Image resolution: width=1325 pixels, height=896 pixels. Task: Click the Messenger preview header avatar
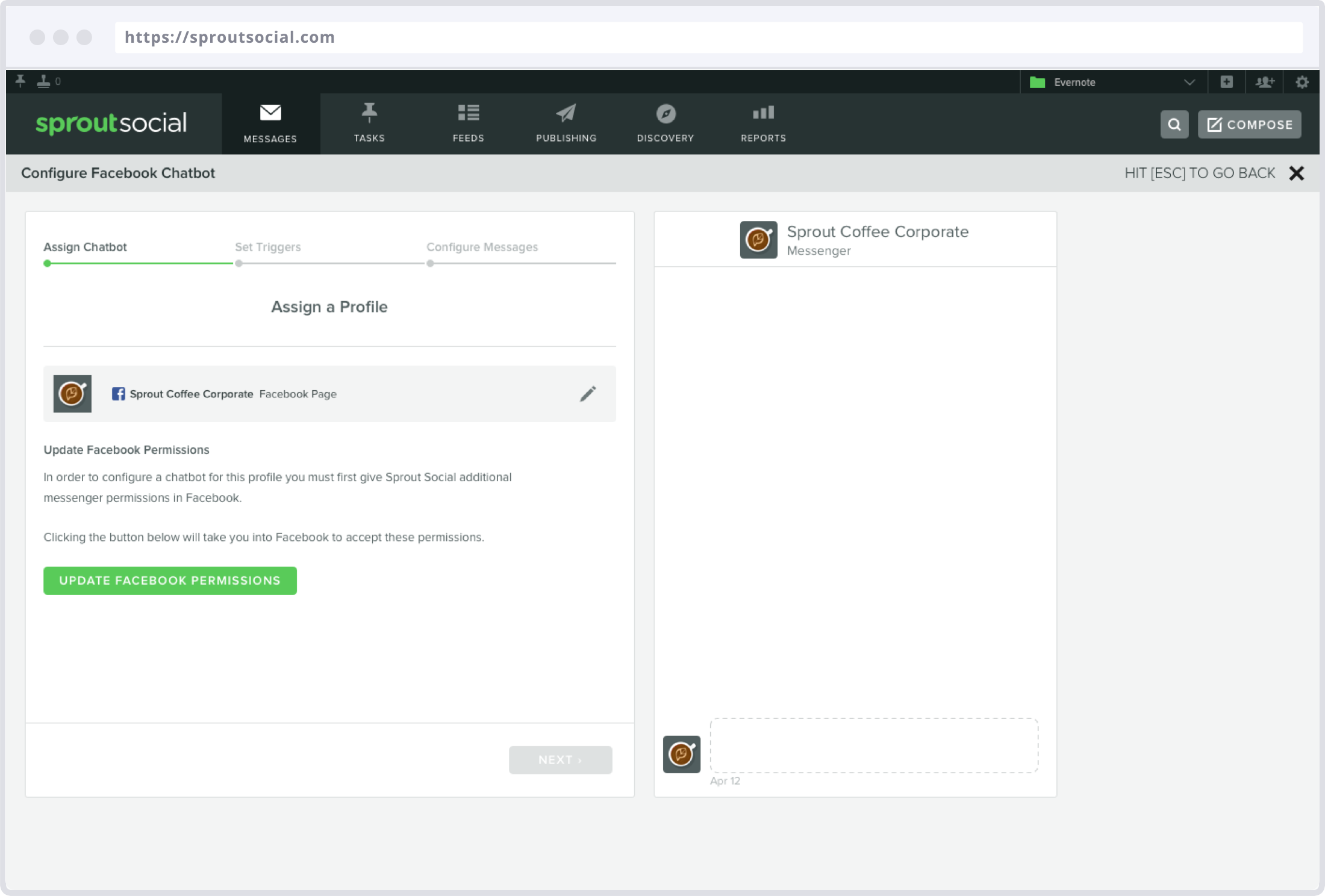point(758,240)
